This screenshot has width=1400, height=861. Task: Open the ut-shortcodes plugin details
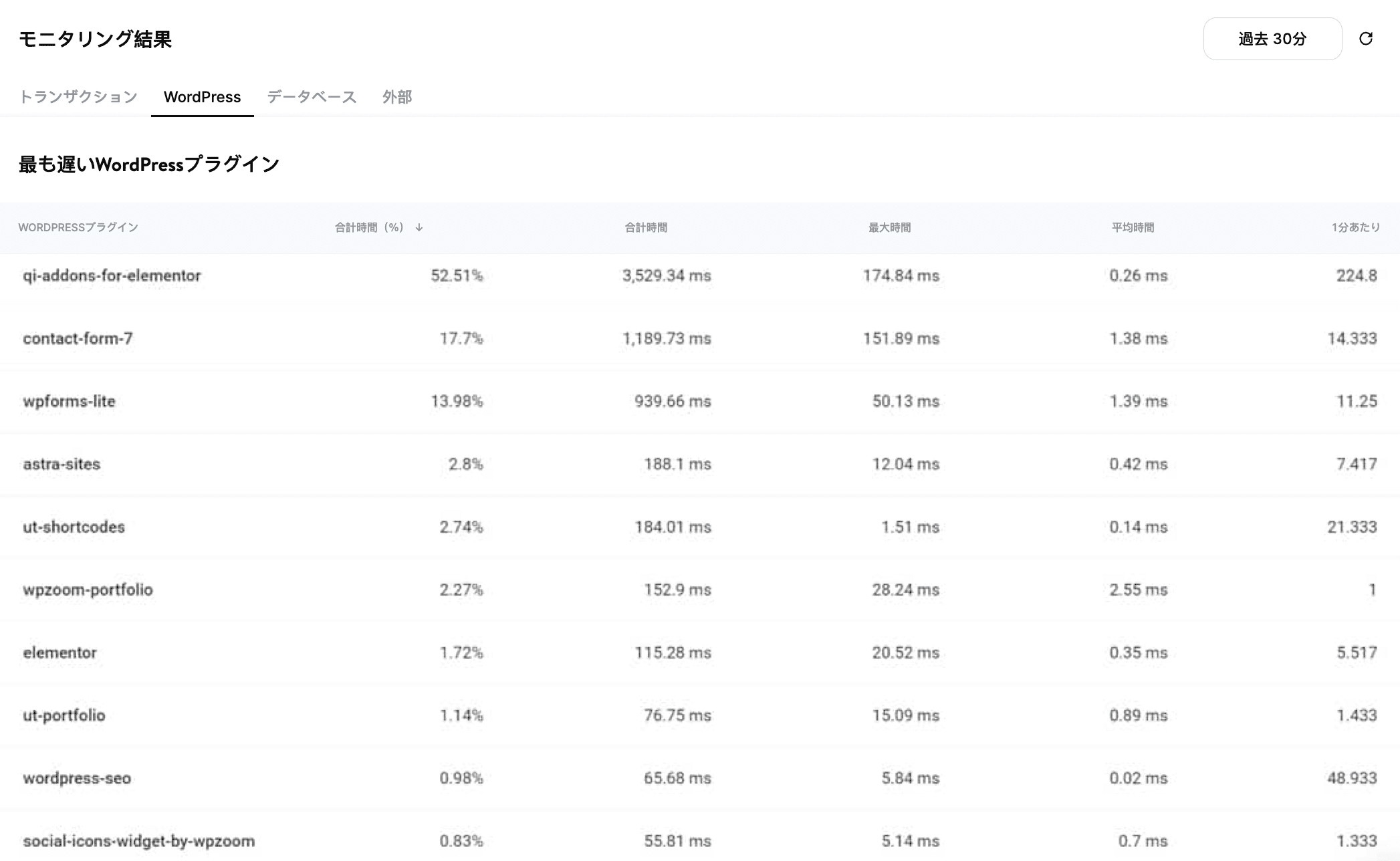[74, 527]
